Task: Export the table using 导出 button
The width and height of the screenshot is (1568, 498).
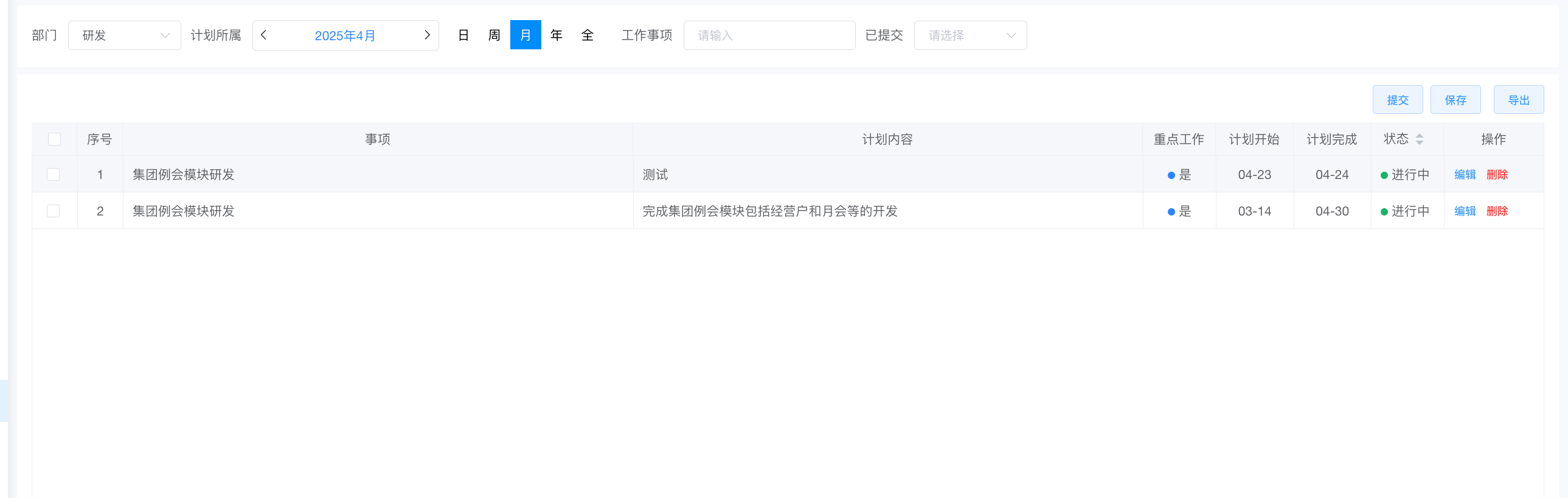Action: pos(1518,100)
